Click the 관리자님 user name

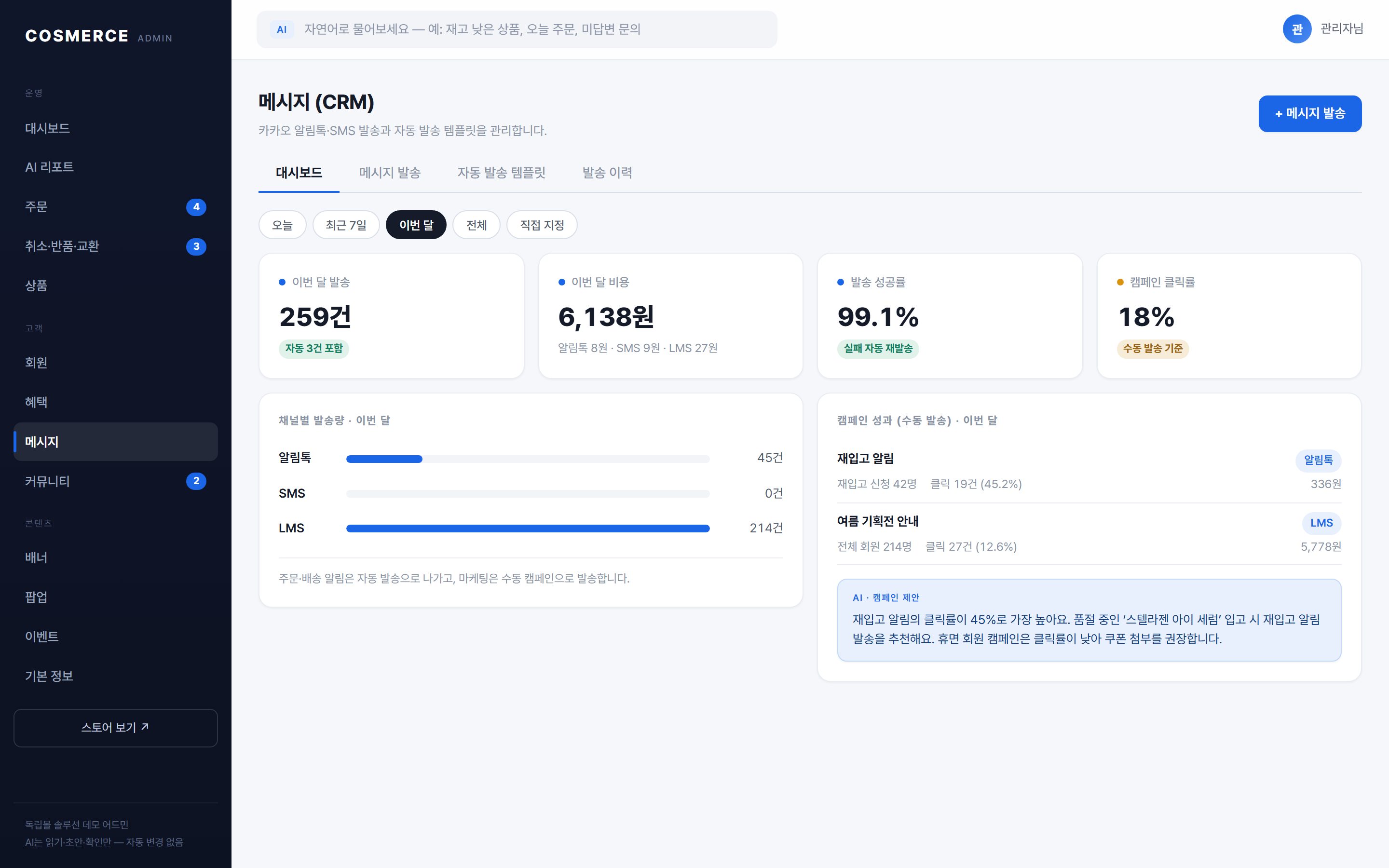coord(1341,29)
